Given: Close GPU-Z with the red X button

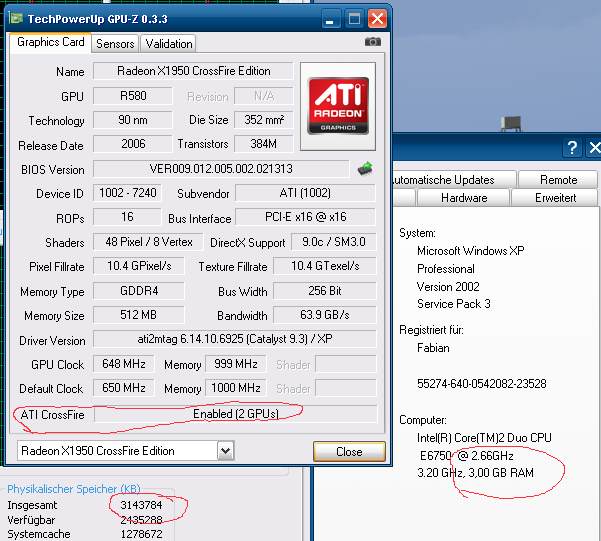Looking at the screenshot, I should (377, 19).
